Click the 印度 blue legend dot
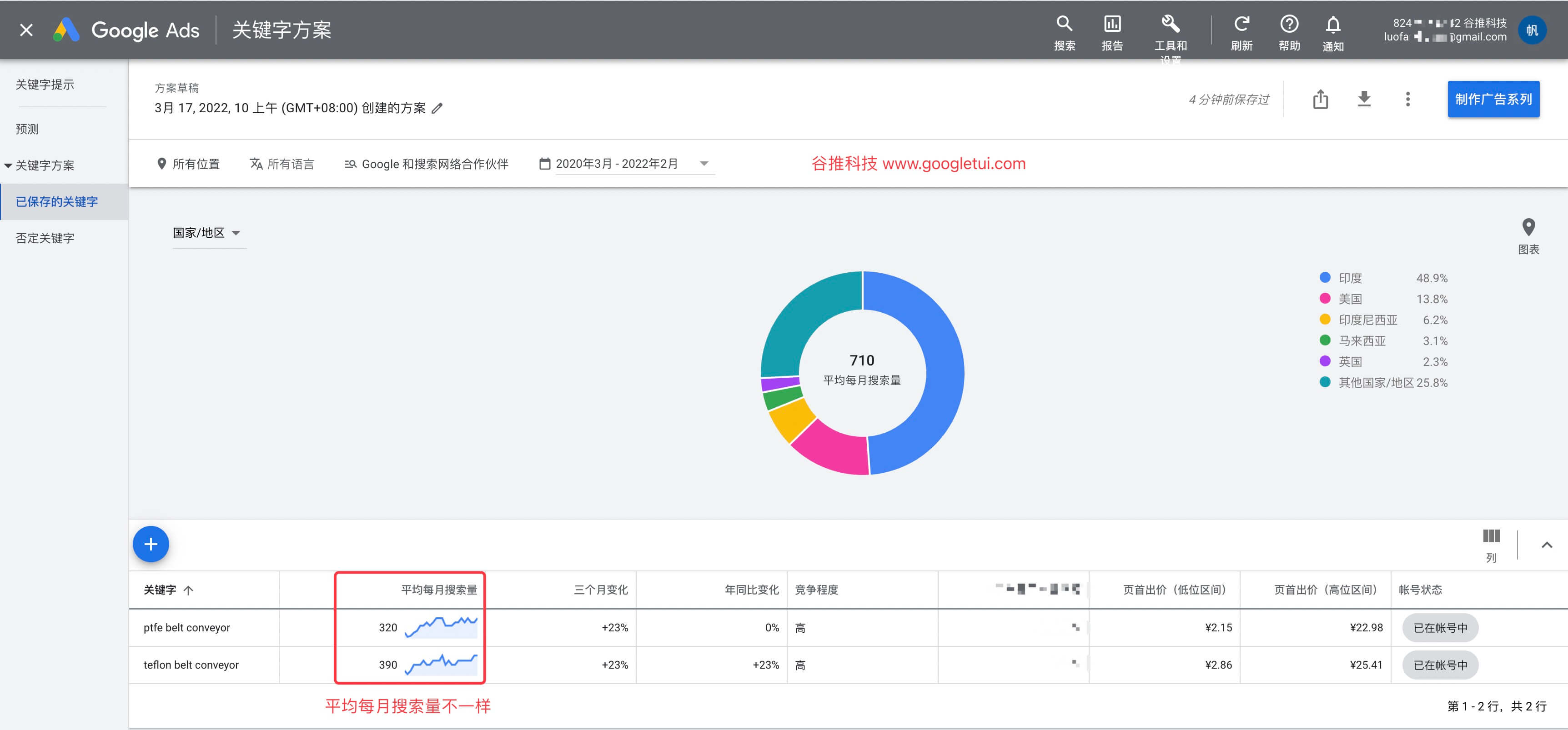This screenshot has width=1568, height=730. coord(1325,277)
